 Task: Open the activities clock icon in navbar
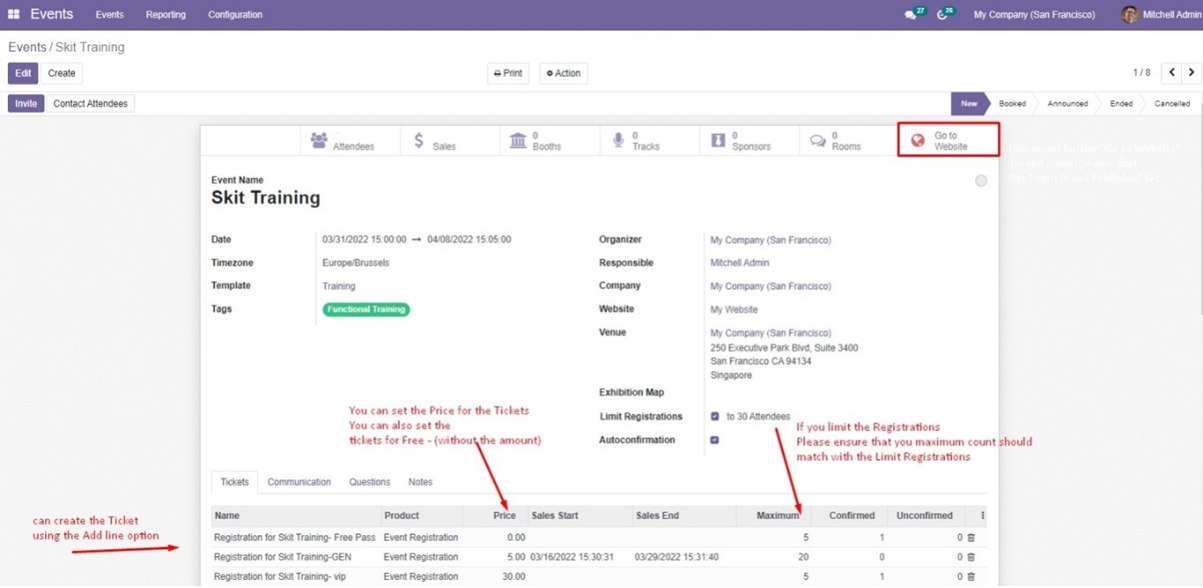[943, 15]
